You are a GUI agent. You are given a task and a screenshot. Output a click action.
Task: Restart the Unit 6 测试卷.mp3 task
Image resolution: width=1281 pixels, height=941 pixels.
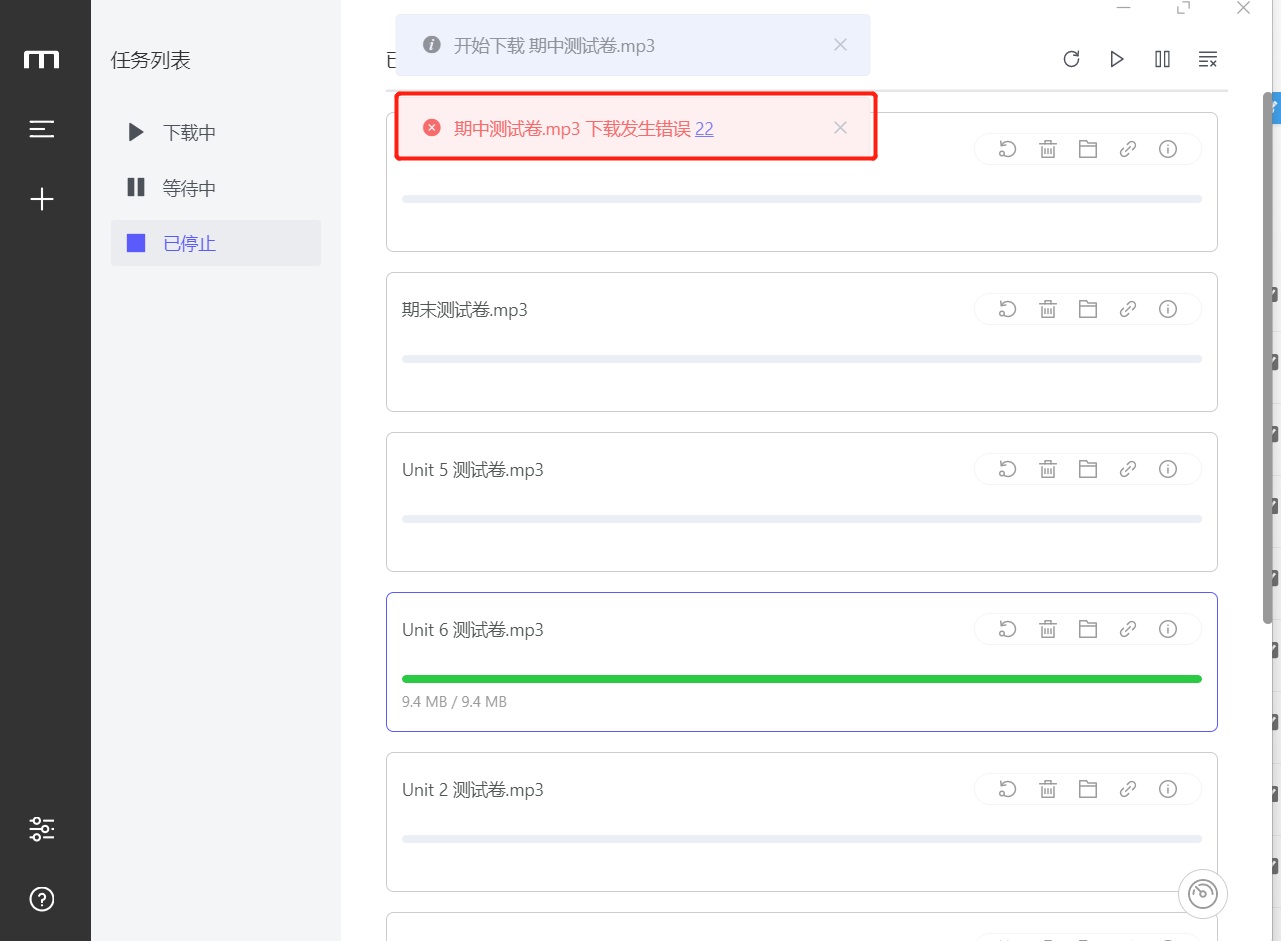pos(1008,629)
